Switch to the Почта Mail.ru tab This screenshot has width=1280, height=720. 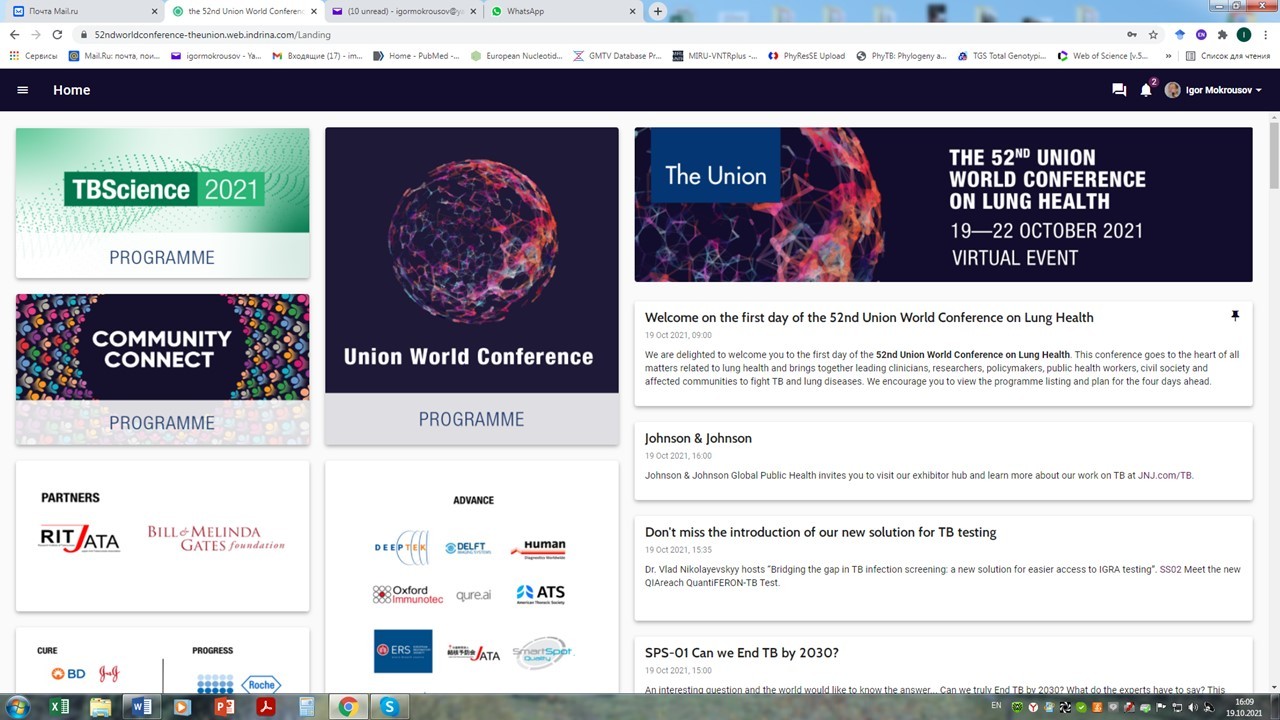83,11
